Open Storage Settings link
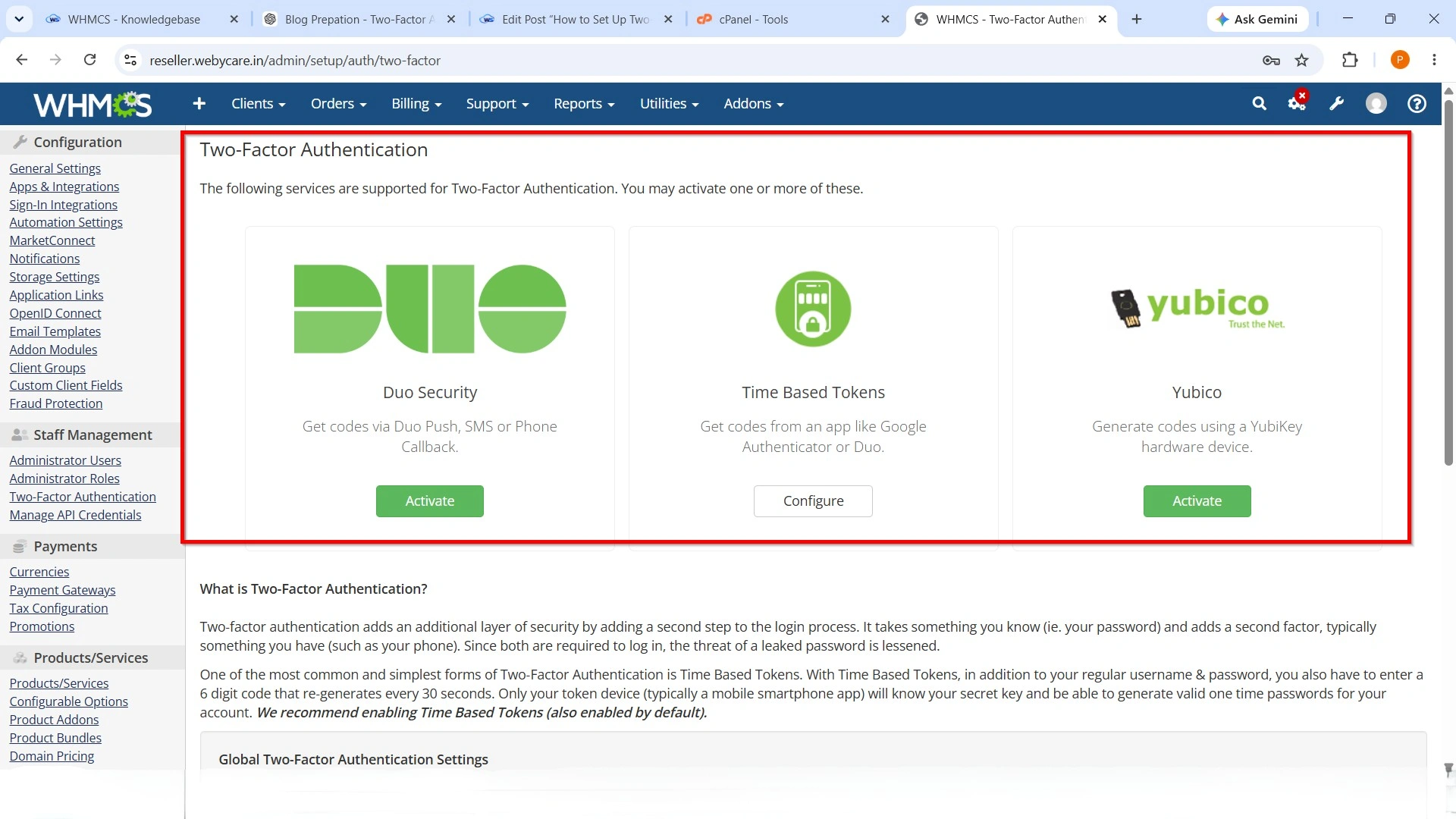The width and height of the screenshot is (1456, 819). (55, 277)
